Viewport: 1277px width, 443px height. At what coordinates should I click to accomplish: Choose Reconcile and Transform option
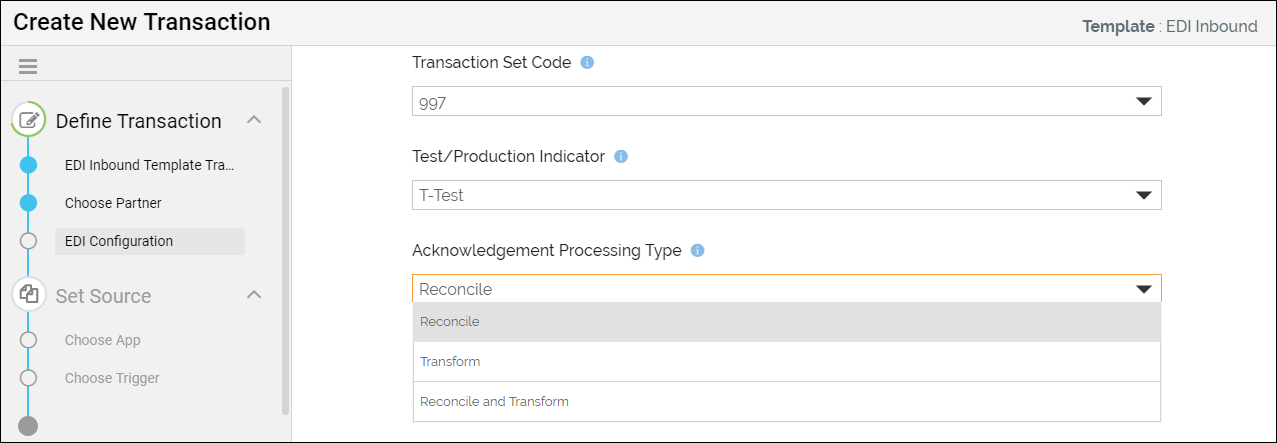[786, 402]
